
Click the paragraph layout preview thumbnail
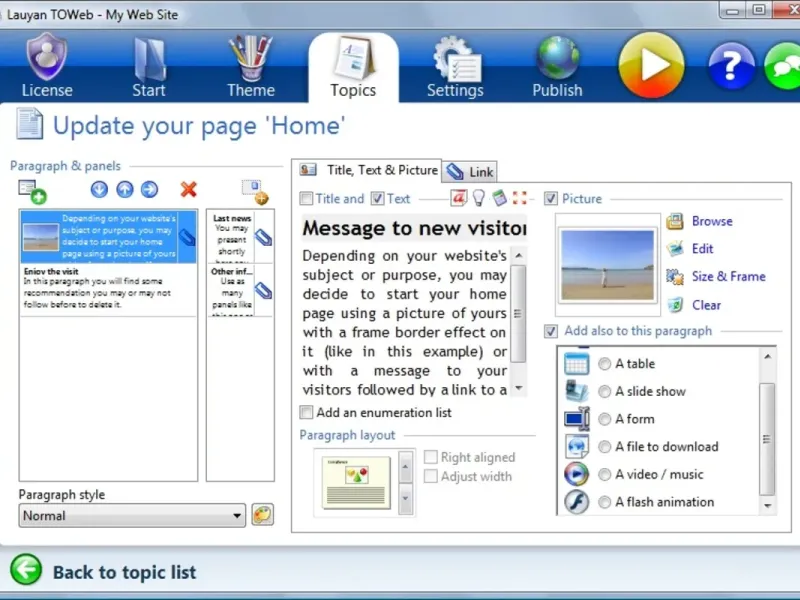356,482
